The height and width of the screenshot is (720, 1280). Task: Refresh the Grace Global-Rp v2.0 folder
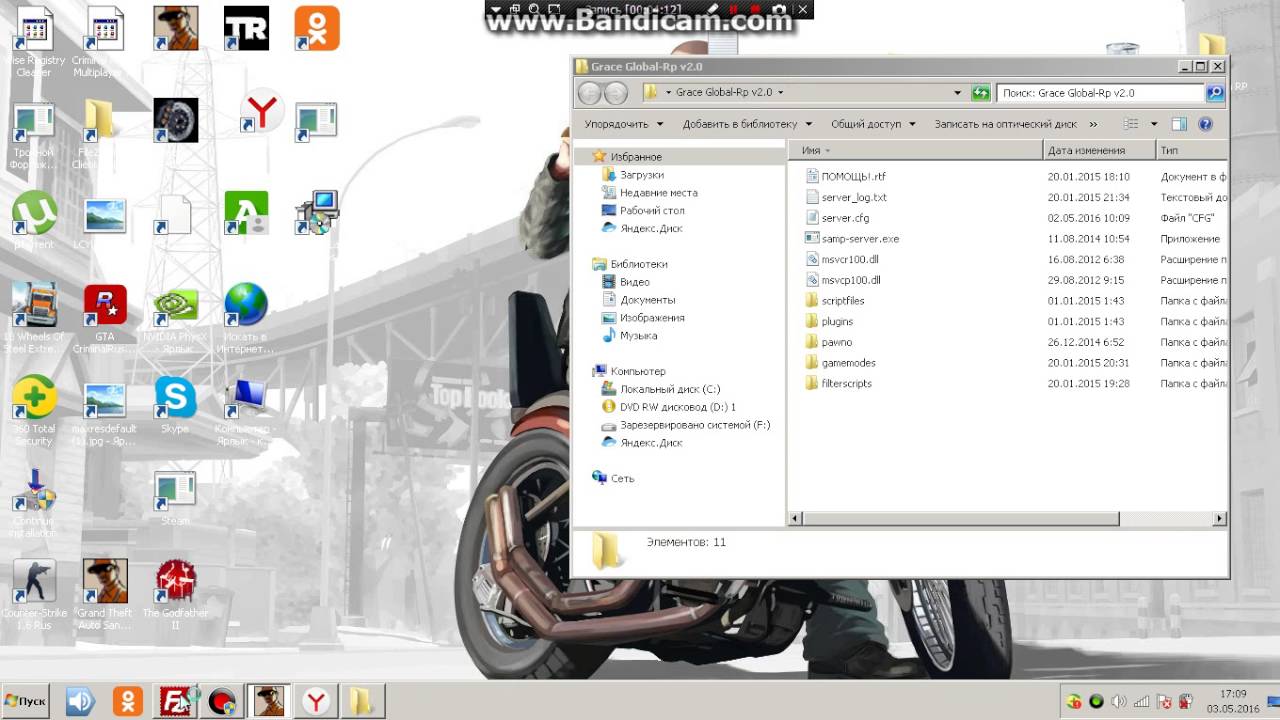pyautogui.click(x=981, y=93)
